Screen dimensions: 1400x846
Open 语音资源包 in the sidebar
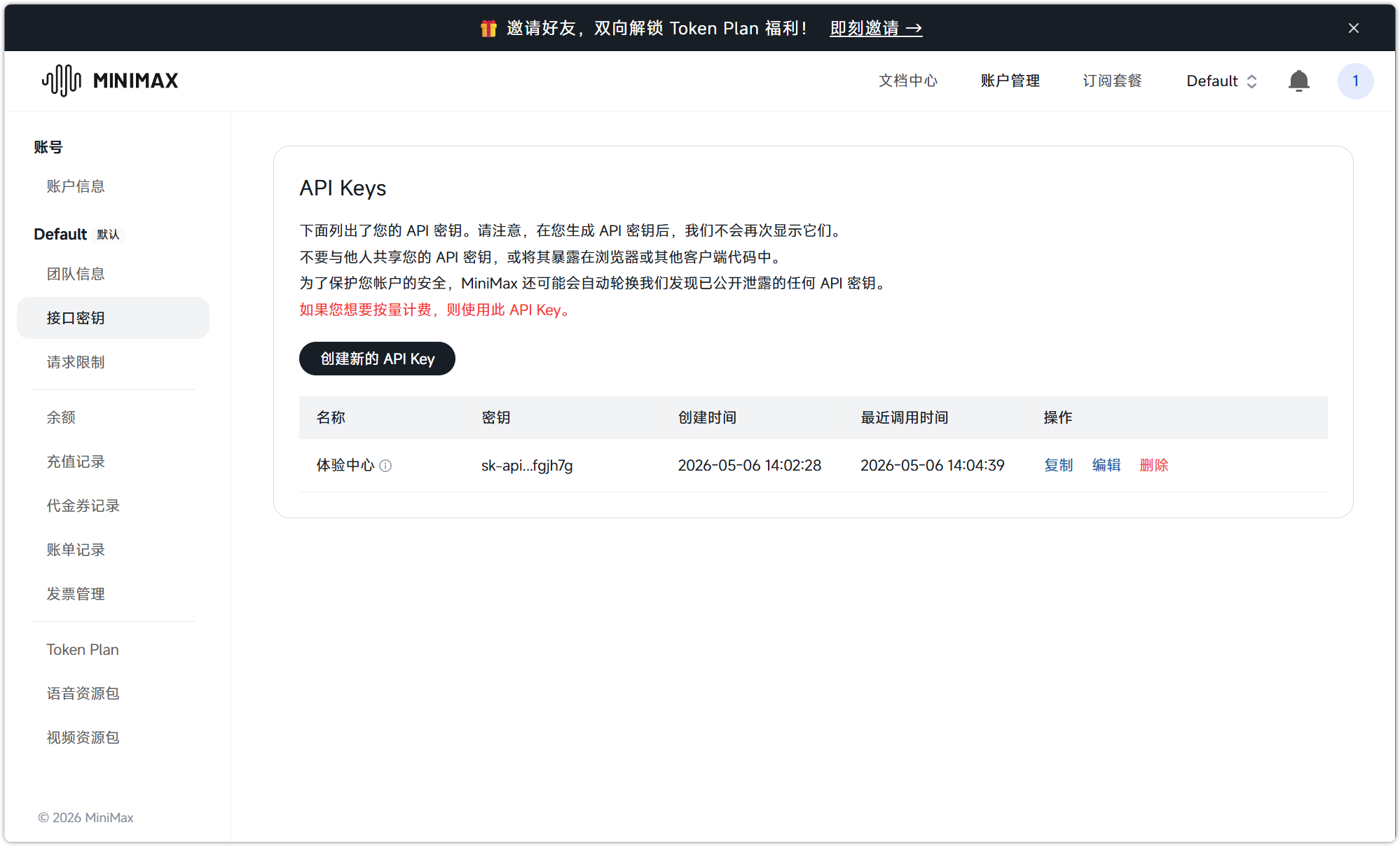click(x=83, y=693)
